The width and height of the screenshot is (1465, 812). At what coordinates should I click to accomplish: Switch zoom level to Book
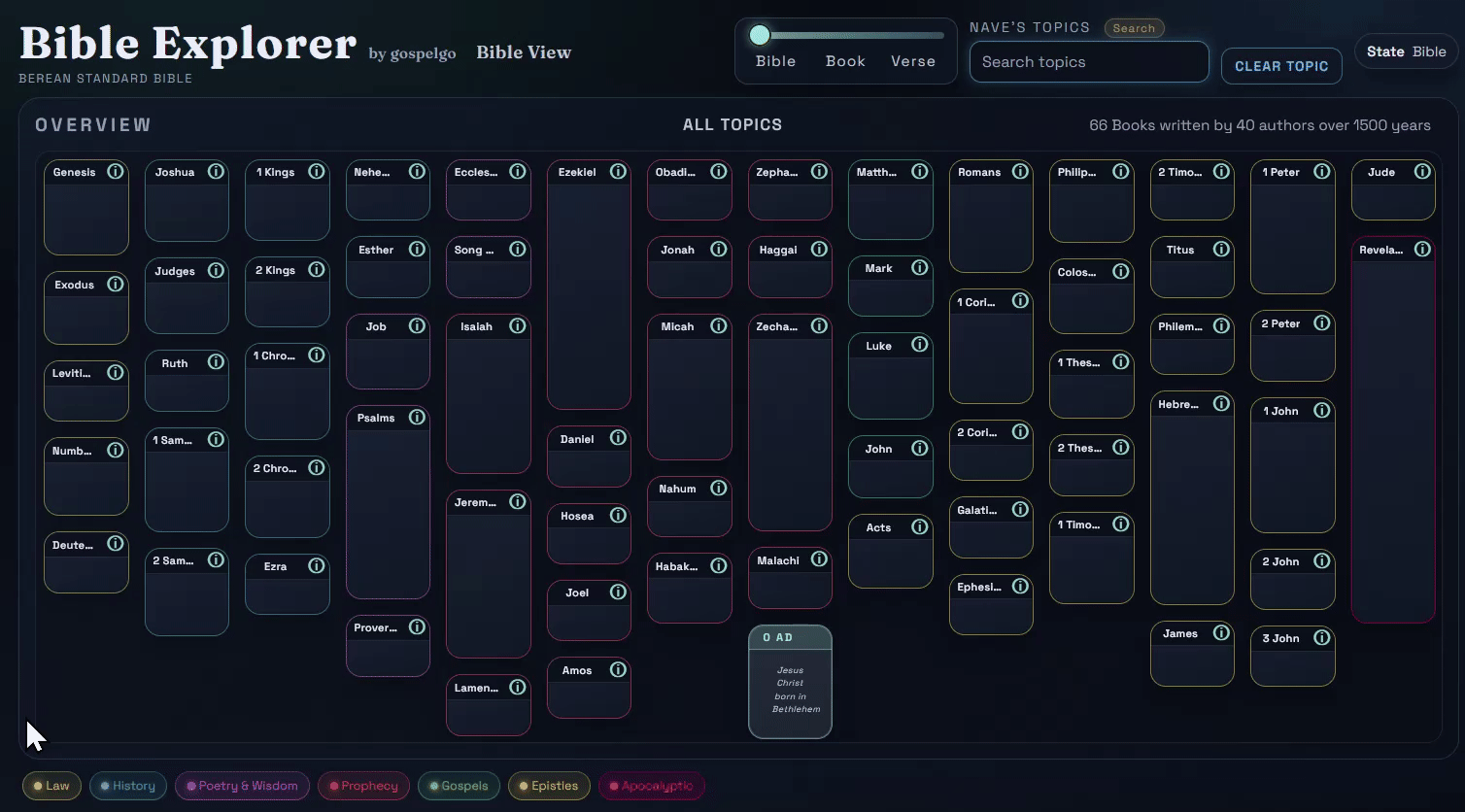844,60
